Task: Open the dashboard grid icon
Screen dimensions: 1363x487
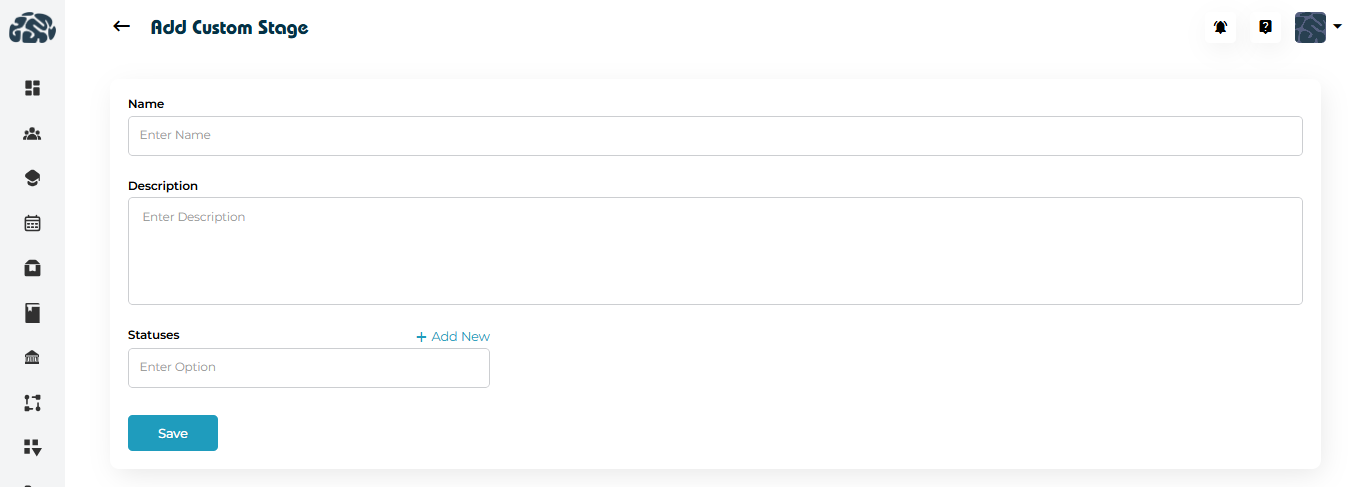Action: click(32, 88)
